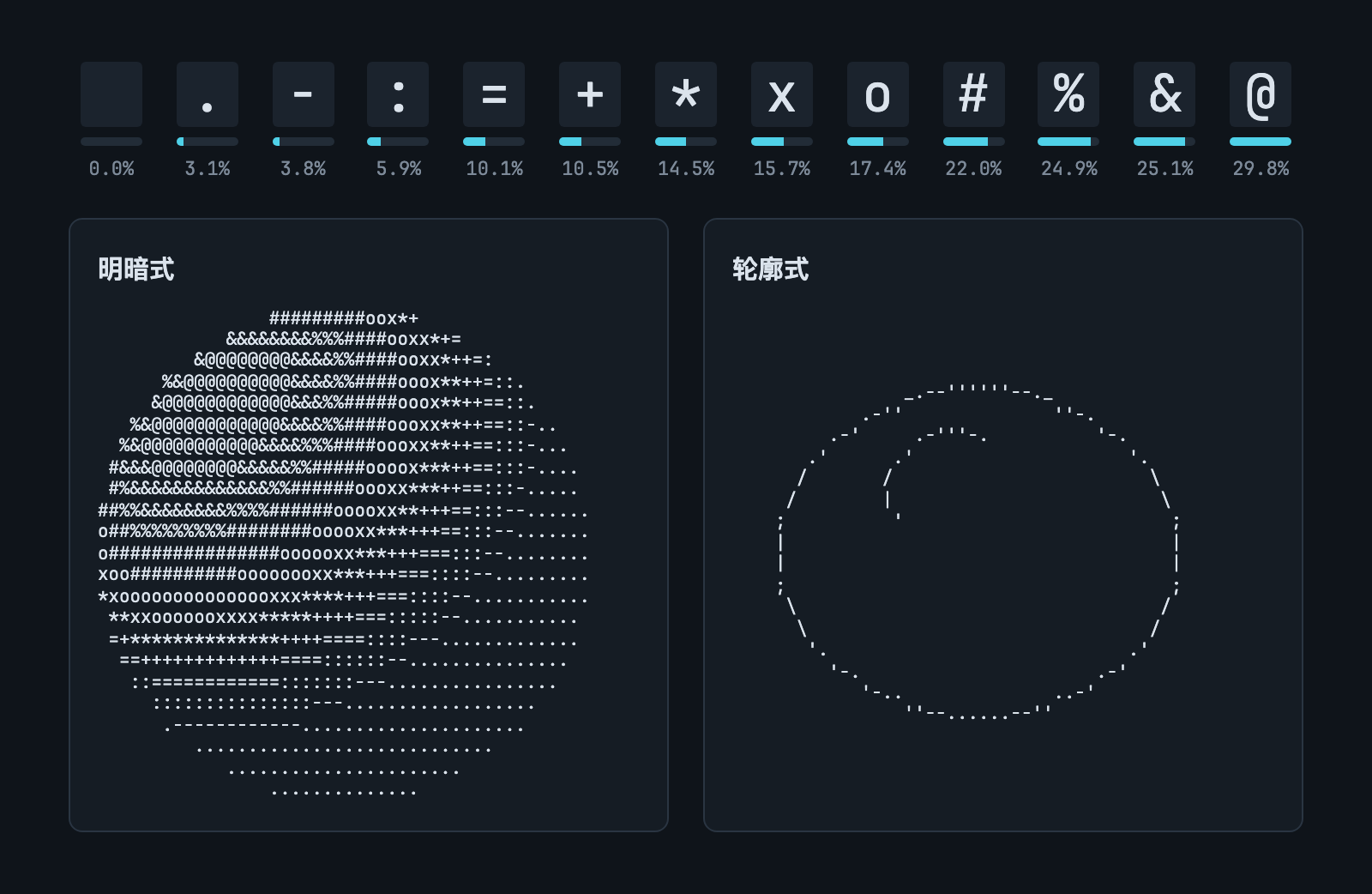Click the density bar above 29.8%
Screen dimensions: 1372x894
coord(1261,142)
